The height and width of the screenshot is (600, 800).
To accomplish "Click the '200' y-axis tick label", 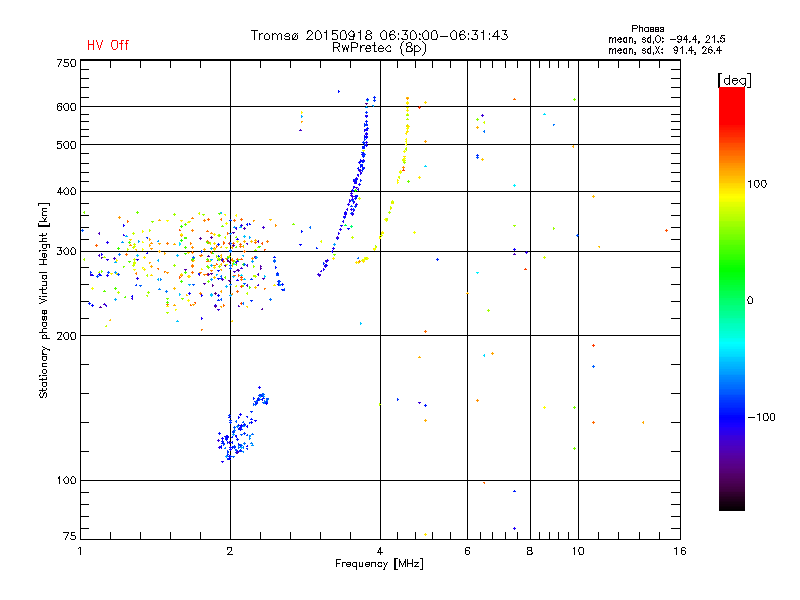I will click(x=67, y=336).
